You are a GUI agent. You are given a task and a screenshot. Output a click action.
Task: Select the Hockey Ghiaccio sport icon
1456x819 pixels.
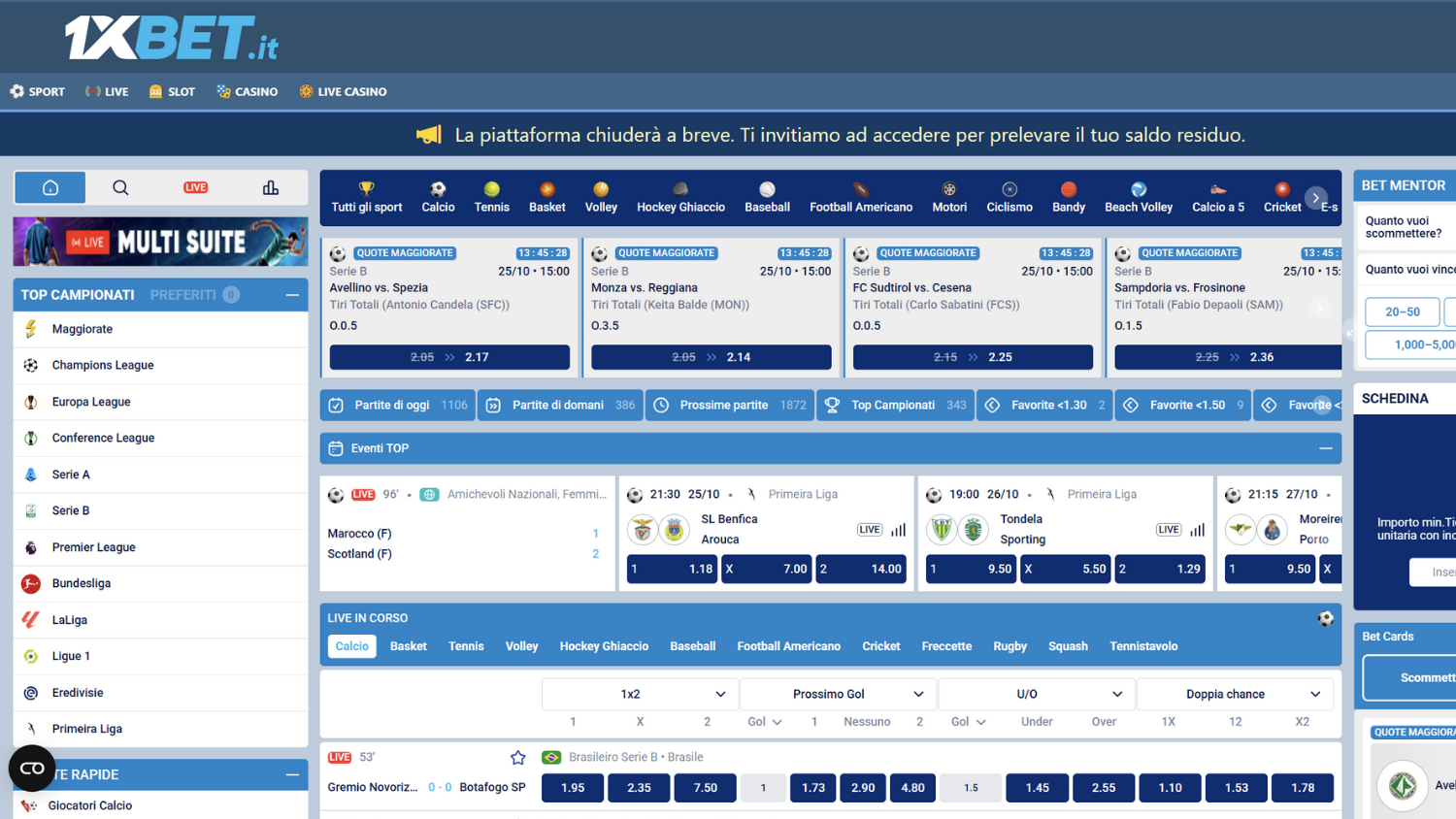[x=680, y=191]
